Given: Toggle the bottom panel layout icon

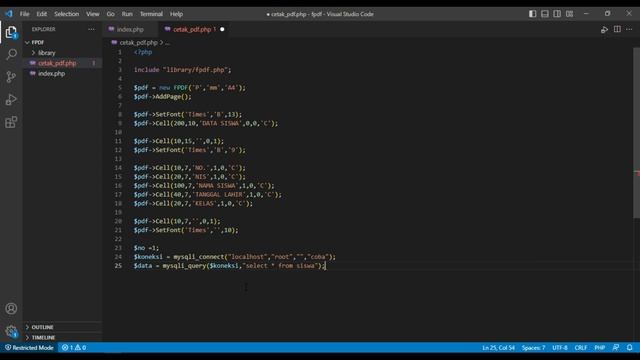Looking at the screenshot, I should click(544, 14).
